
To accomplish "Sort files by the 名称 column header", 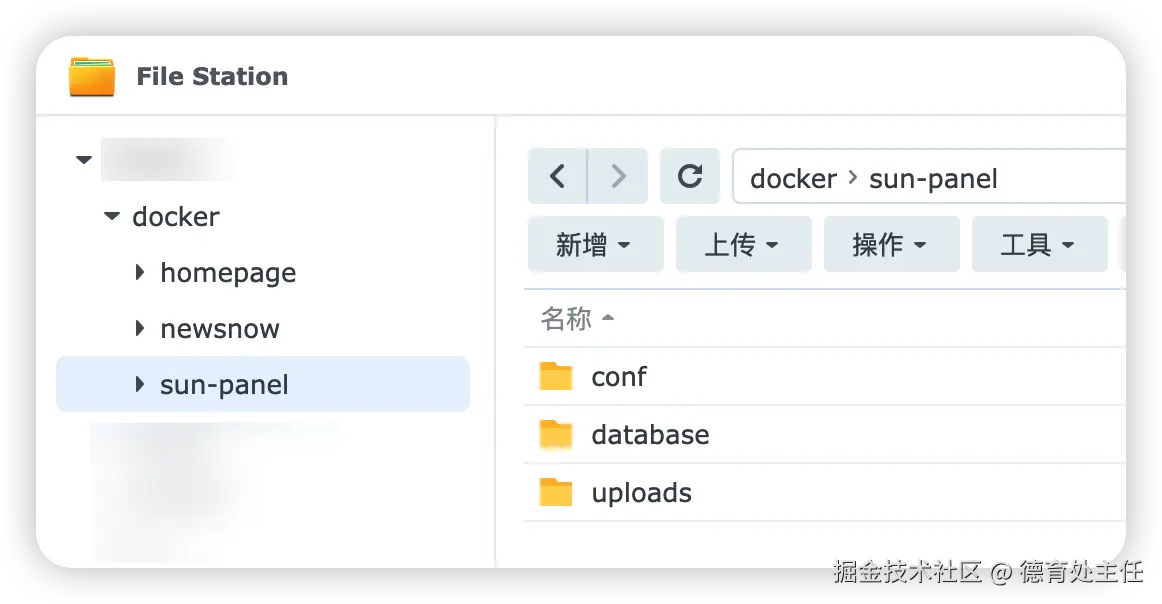I will click(x=567, y=319).
